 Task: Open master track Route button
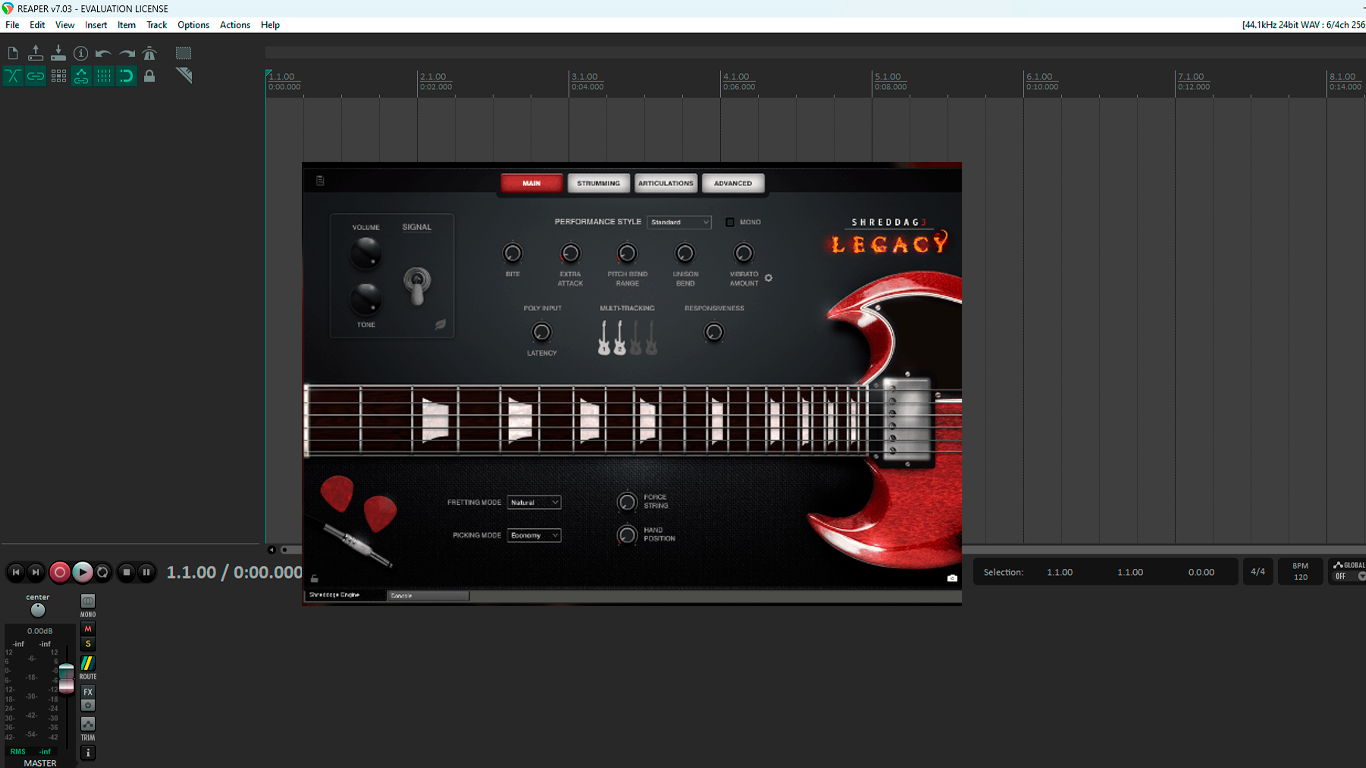[88, 663]
